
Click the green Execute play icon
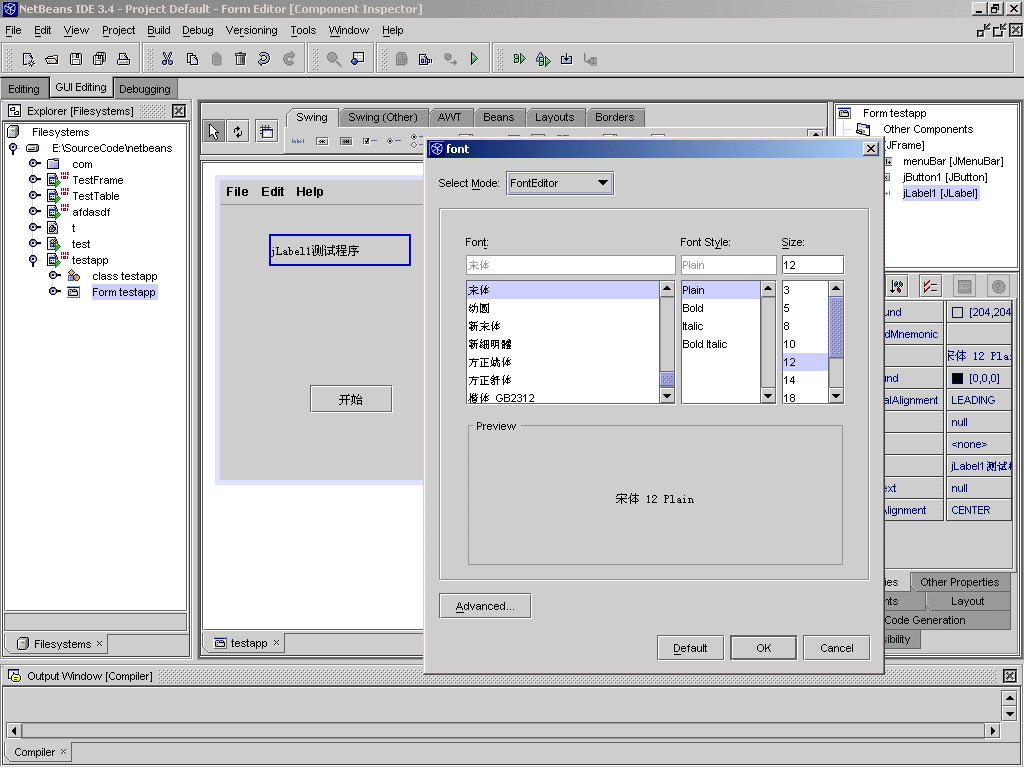(474, 59)
